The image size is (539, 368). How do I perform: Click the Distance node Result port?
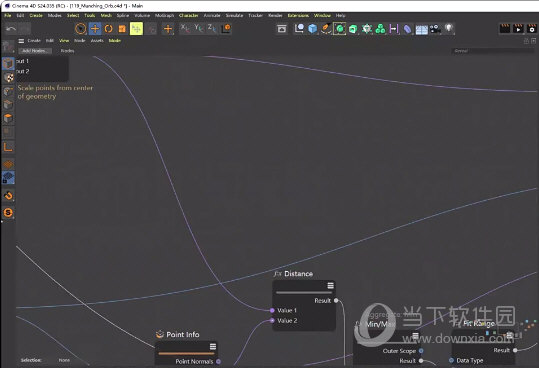tap(336, 301)
